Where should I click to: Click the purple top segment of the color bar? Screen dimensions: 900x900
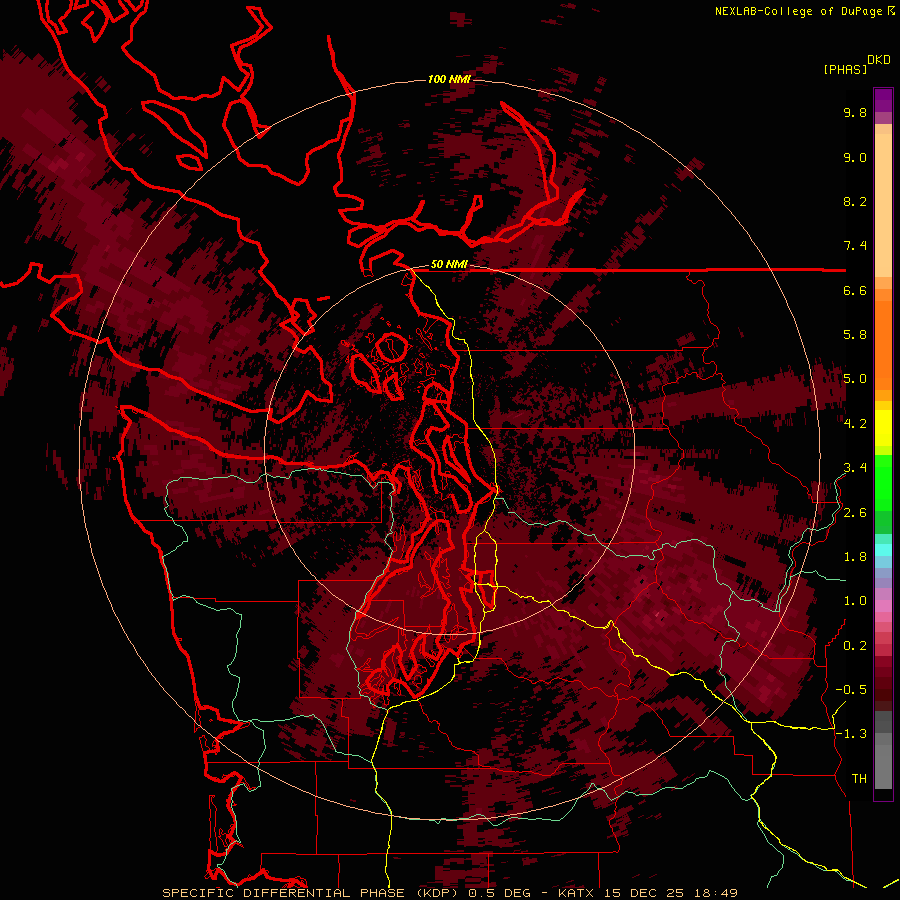(x=883, y=100)
